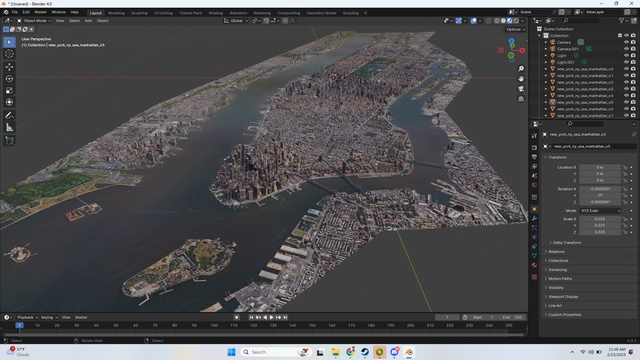The height and width of the screenshot is (360, 640).
Task: Switch to the Shading workspace tab
Action: [x=216, y=13]
